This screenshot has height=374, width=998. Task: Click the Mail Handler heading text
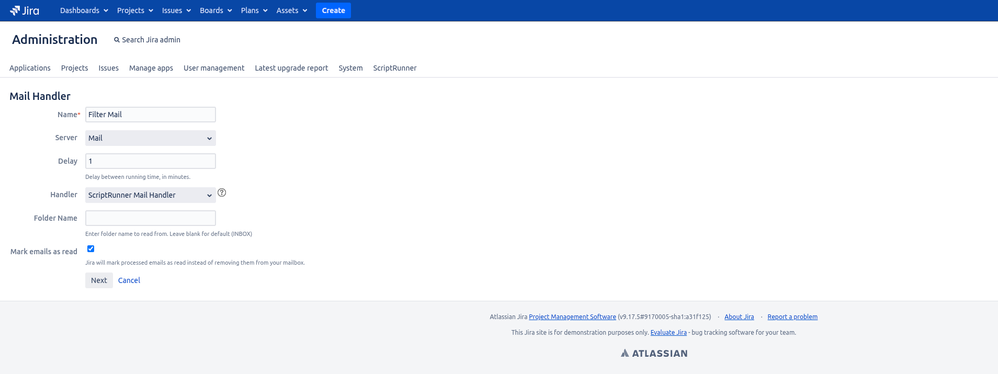[40, 96]
